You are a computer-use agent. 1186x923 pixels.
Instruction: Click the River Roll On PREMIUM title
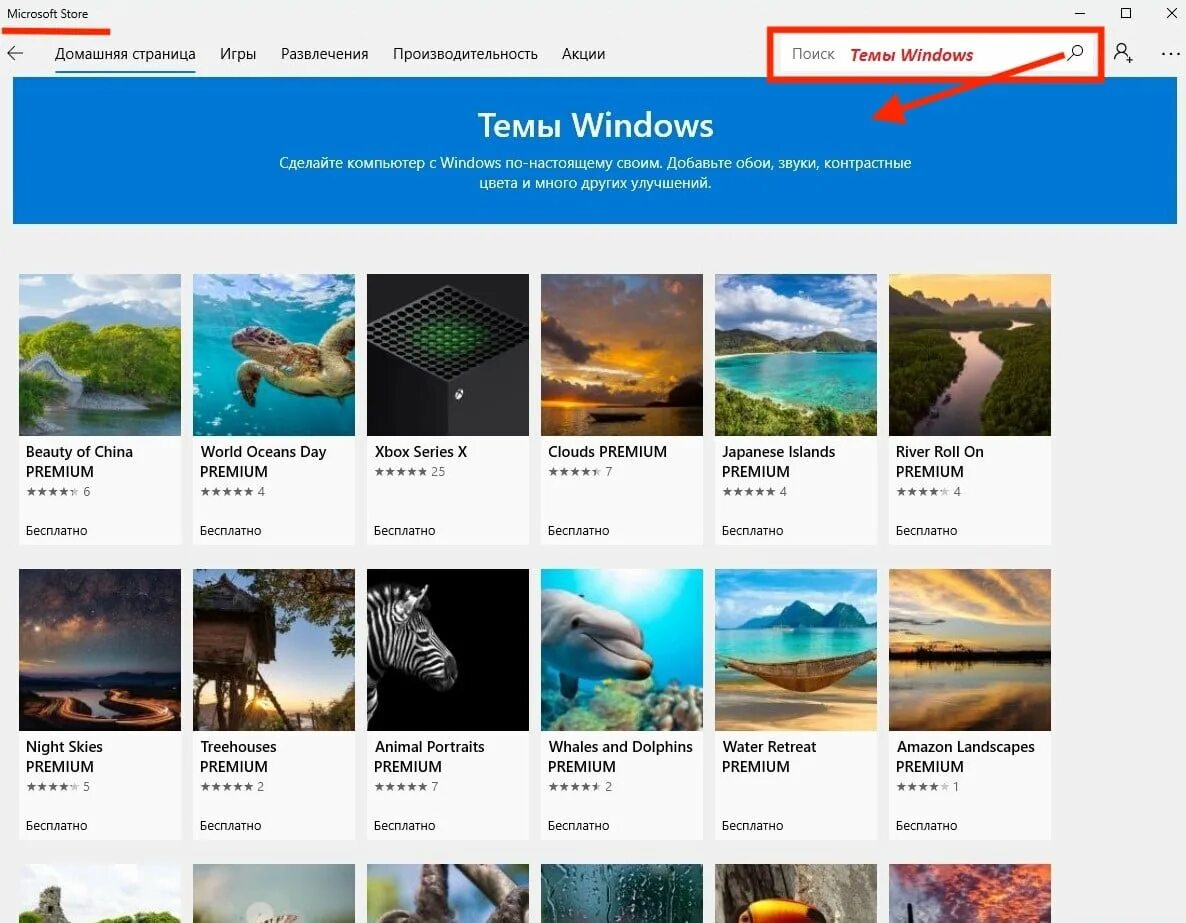939,462
